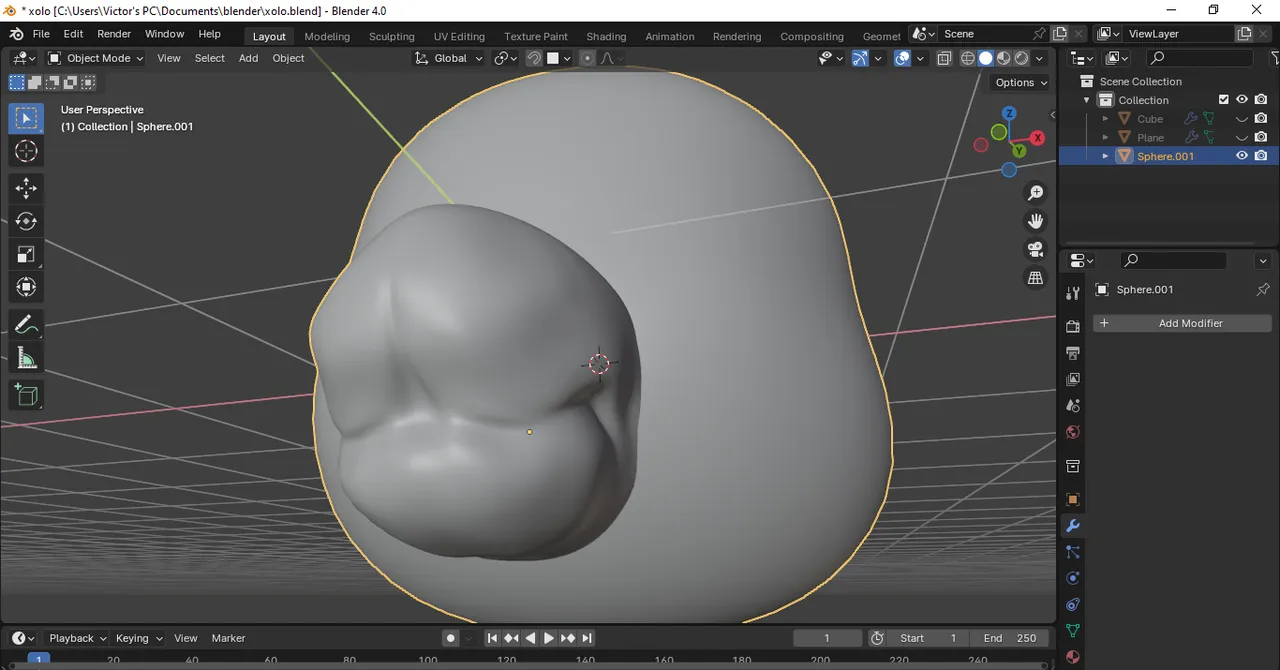
Task: Toggle Collection exclude checkbox in outliner
Action: click(1223, 100)
